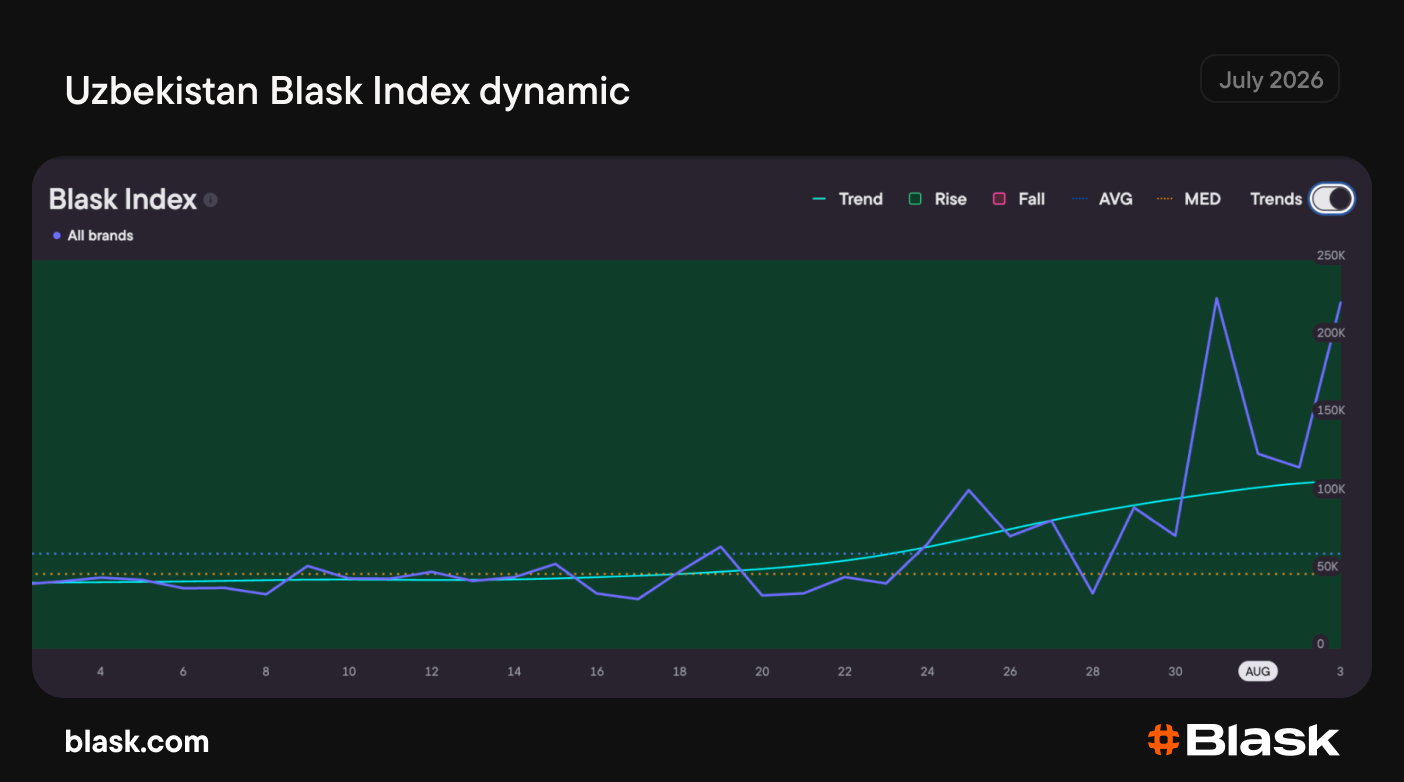Click the Trends label text
Screen dimensions: 1404x782
click(x=1276, y=199)
